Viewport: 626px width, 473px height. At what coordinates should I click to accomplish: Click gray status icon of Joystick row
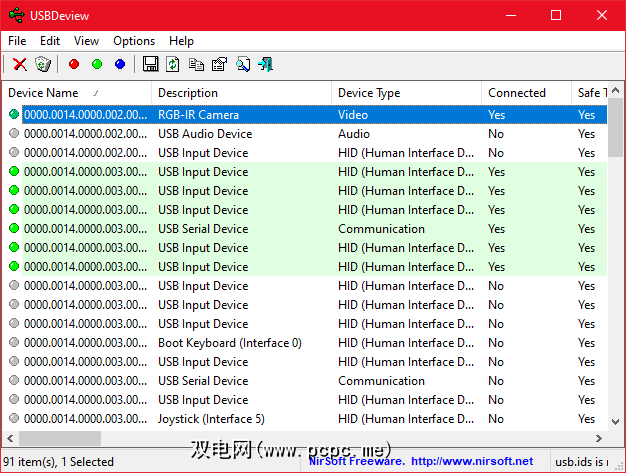tap(14, 418)
